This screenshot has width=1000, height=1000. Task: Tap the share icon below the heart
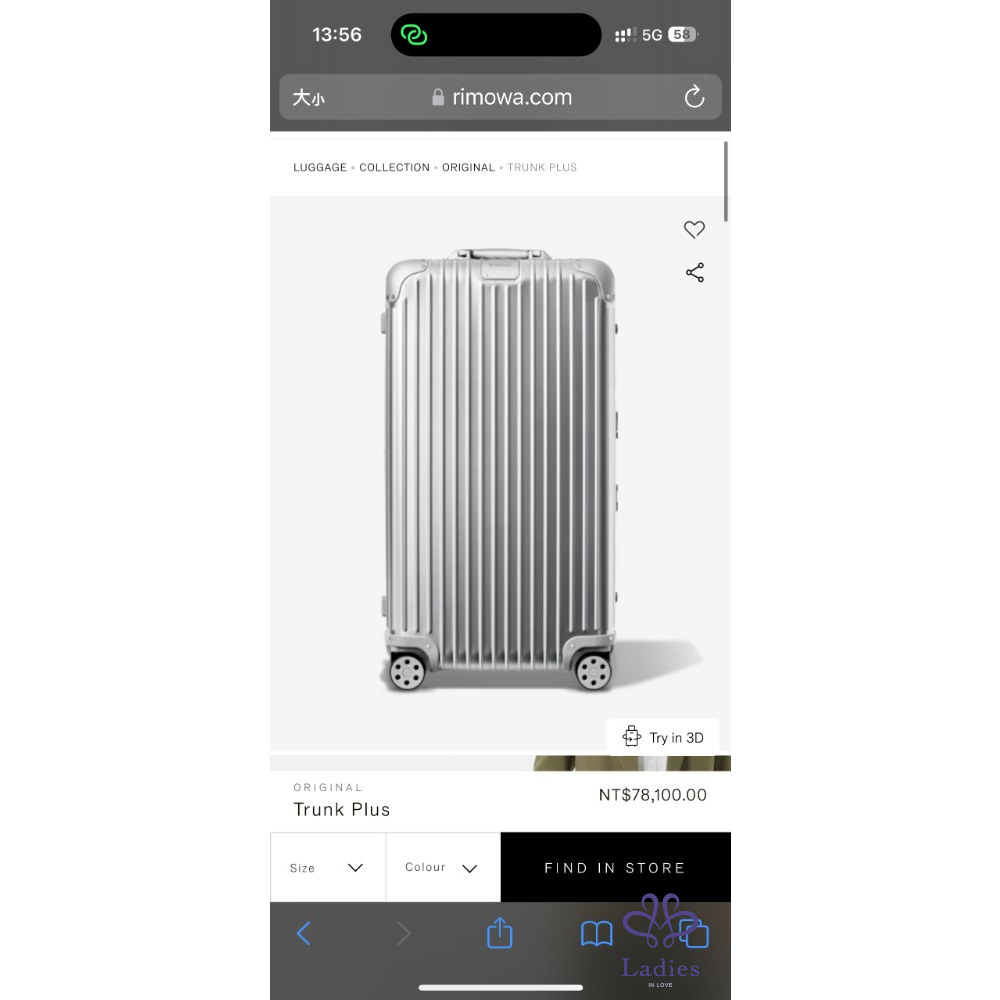click(695, 272)
